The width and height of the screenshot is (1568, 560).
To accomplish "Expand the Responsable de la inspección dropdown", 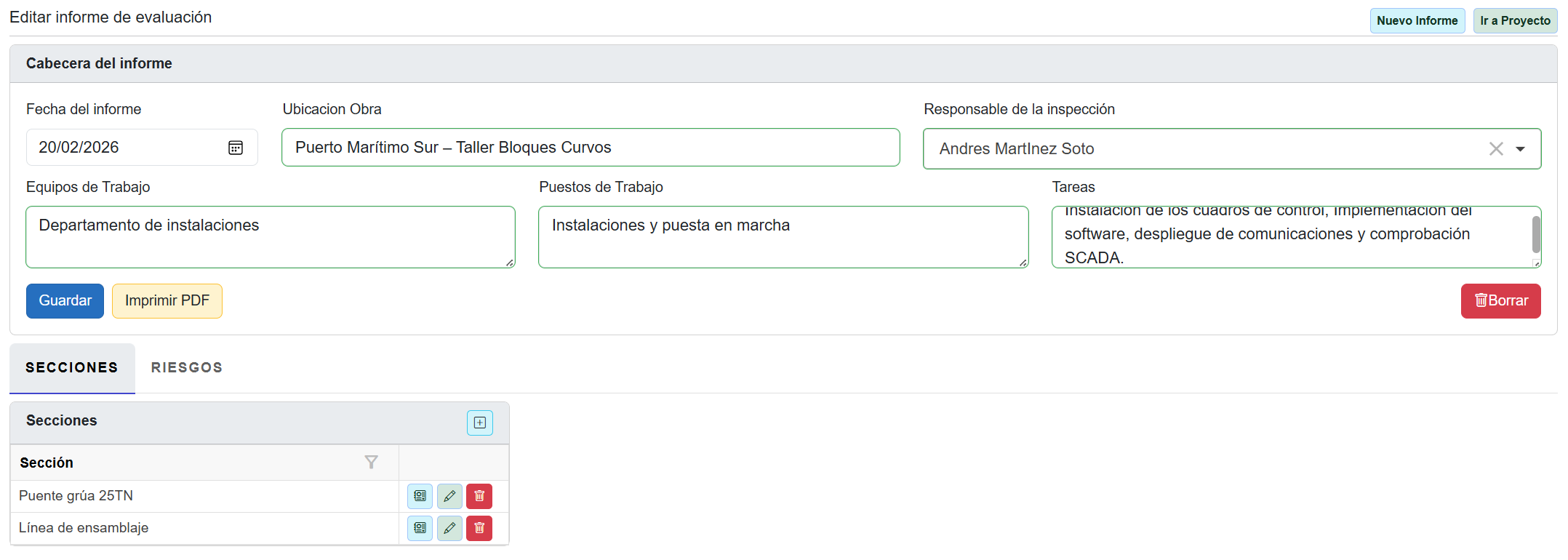I will click(x=1520, y=149).
